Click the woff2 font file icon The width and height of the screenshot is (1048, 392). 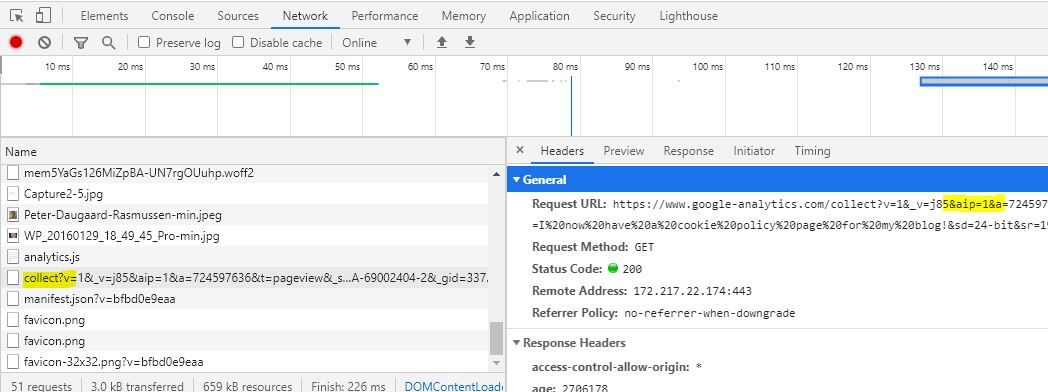click(x=13, y=173)
